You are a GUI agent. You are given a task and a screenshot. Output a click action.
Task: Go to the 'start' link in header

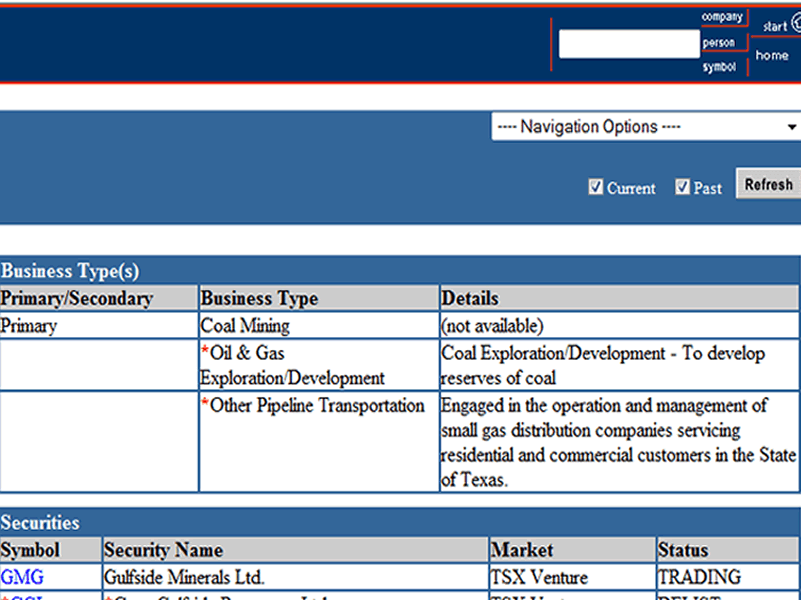tap(775, 26)
